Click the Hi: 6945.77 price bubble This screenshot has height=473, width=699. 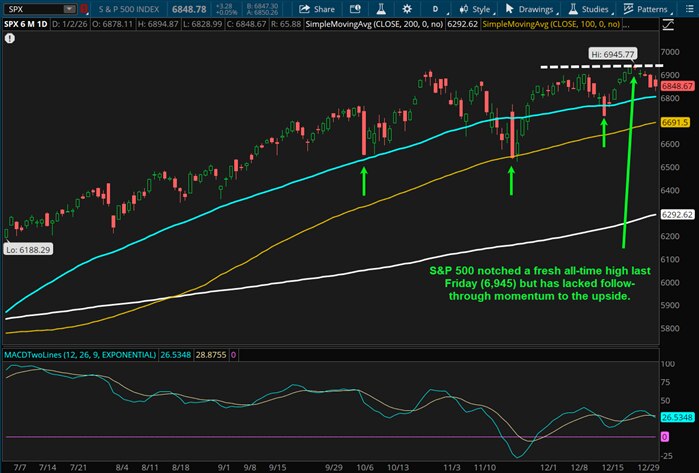[x=613, y=54]
